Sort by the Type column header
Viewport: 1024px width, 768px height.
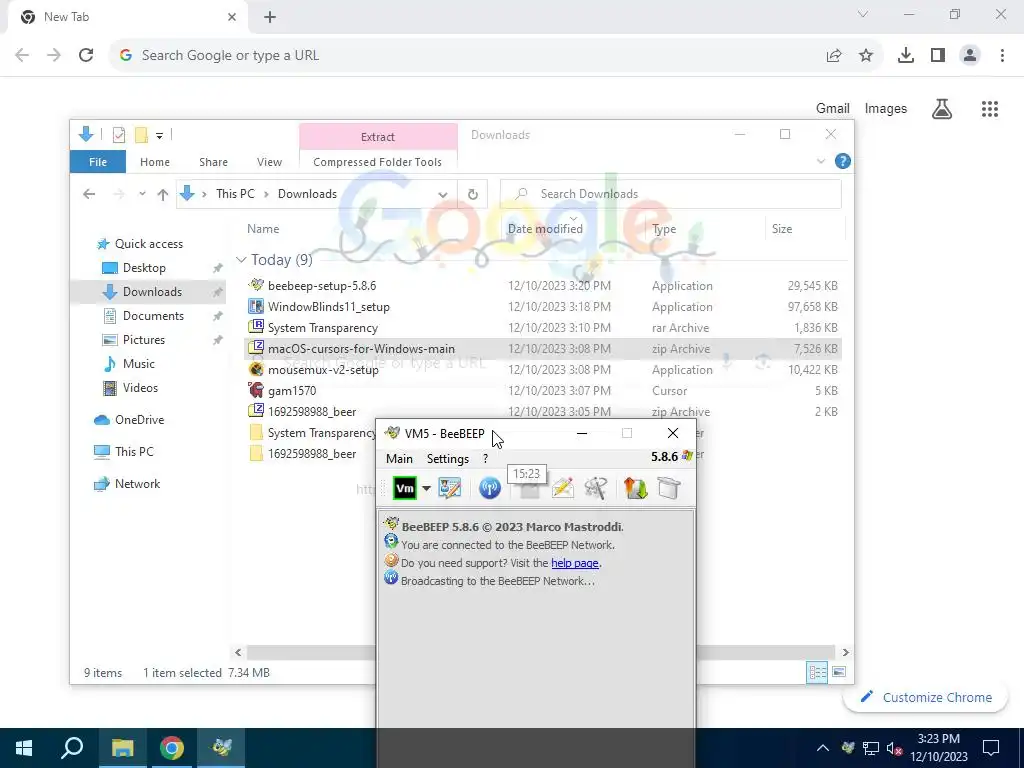coord(664,229)
